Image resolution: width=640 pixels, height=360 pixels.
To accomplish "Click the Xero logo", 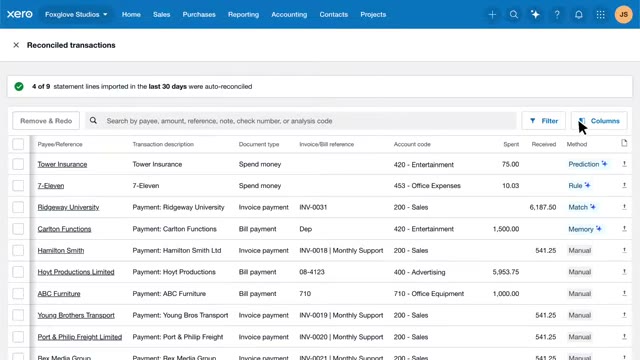I will [20, 14].
